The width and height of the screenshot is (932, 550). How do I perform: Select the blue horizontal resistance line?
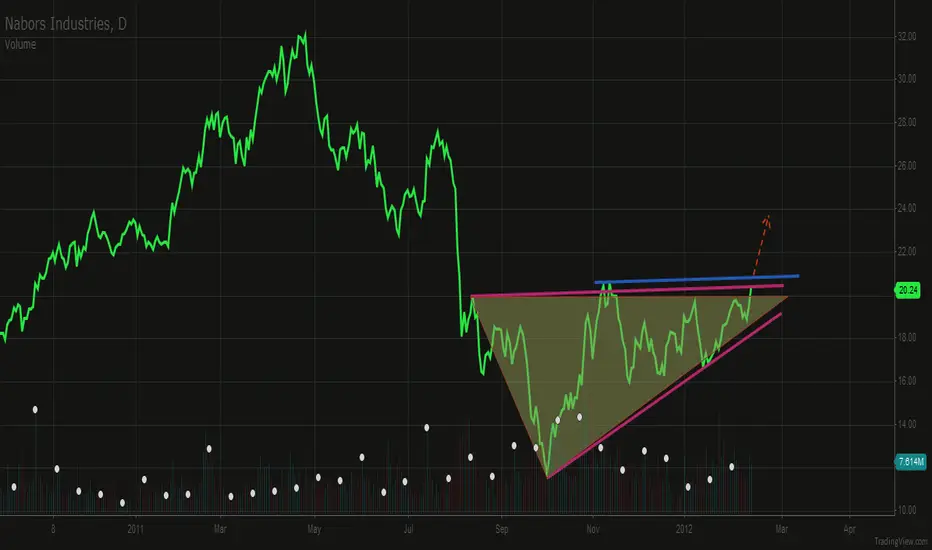(x=697, y=279)
